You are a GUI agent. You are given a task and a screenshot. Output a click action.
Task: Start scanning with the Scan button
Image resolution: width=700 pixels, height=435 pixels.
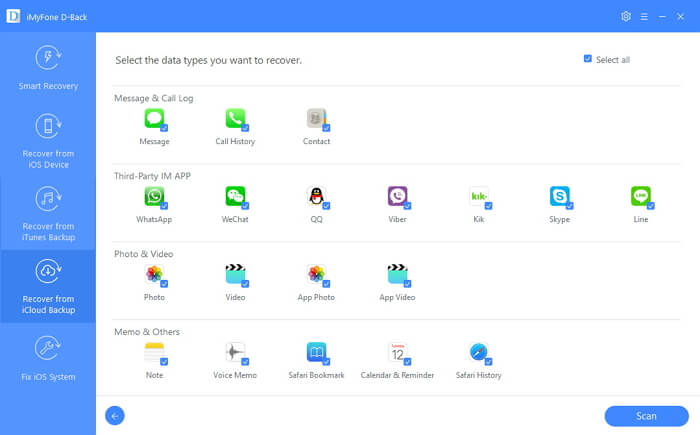coord(646,416)
